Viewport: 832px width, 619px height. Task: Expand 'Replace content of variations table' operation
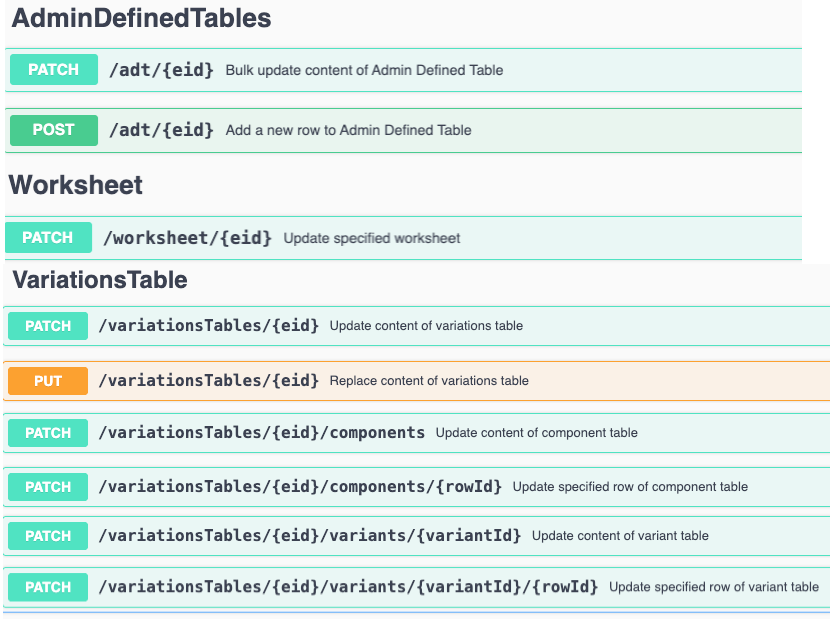(429, 381)
